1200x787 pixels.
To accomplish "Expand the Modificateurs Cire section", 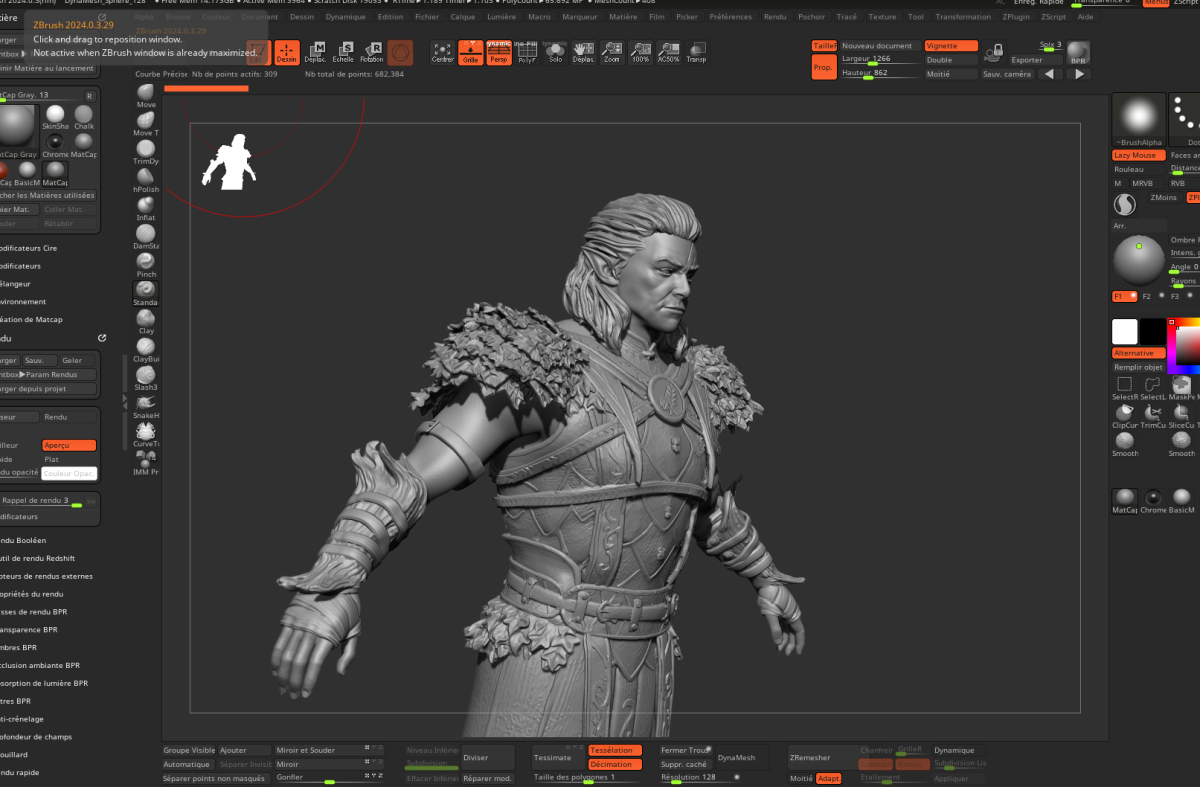I will pyautogui.click(x=28, y=247).
